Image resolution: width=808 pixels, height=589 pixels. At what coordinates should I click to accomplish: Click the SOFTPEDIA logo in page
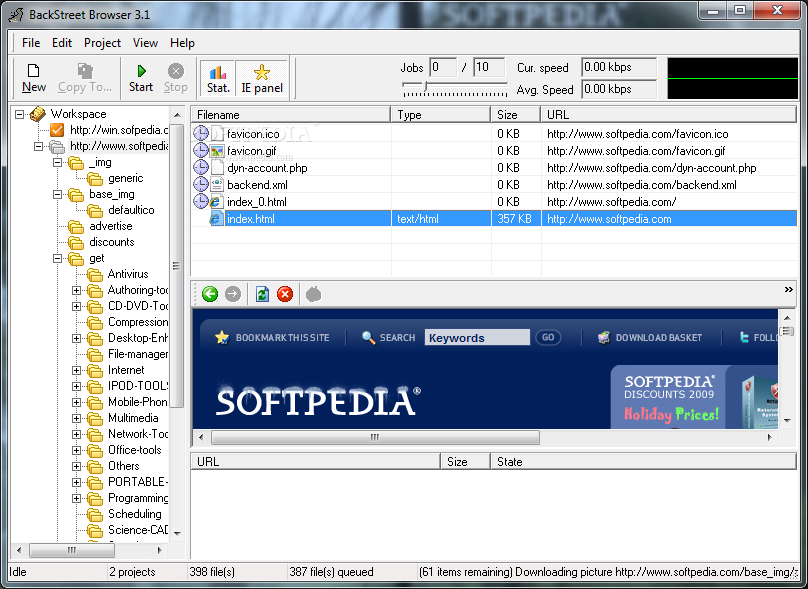click(x=318, y=401)
